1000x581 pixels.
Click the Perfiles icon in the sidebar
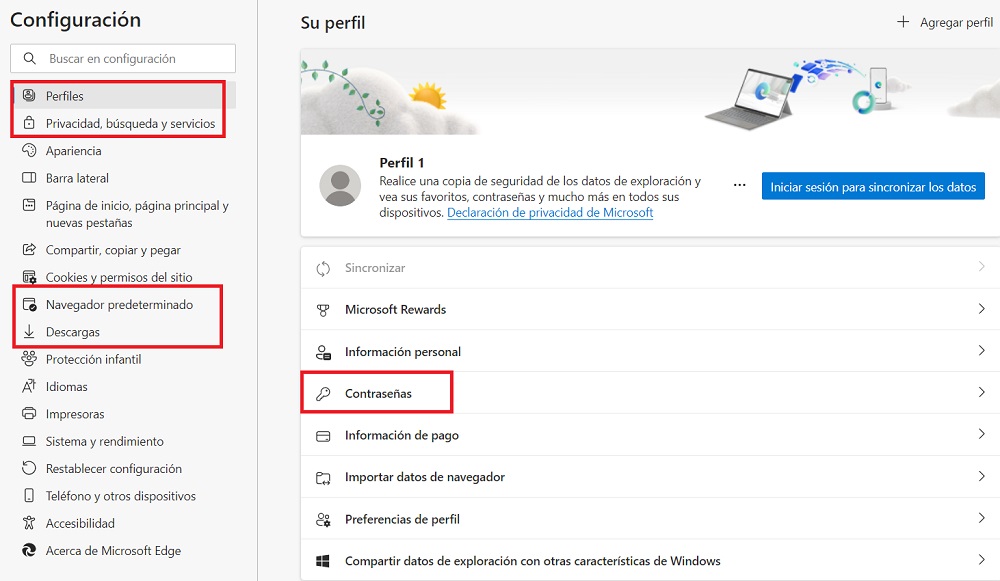(x=29, y=96)
